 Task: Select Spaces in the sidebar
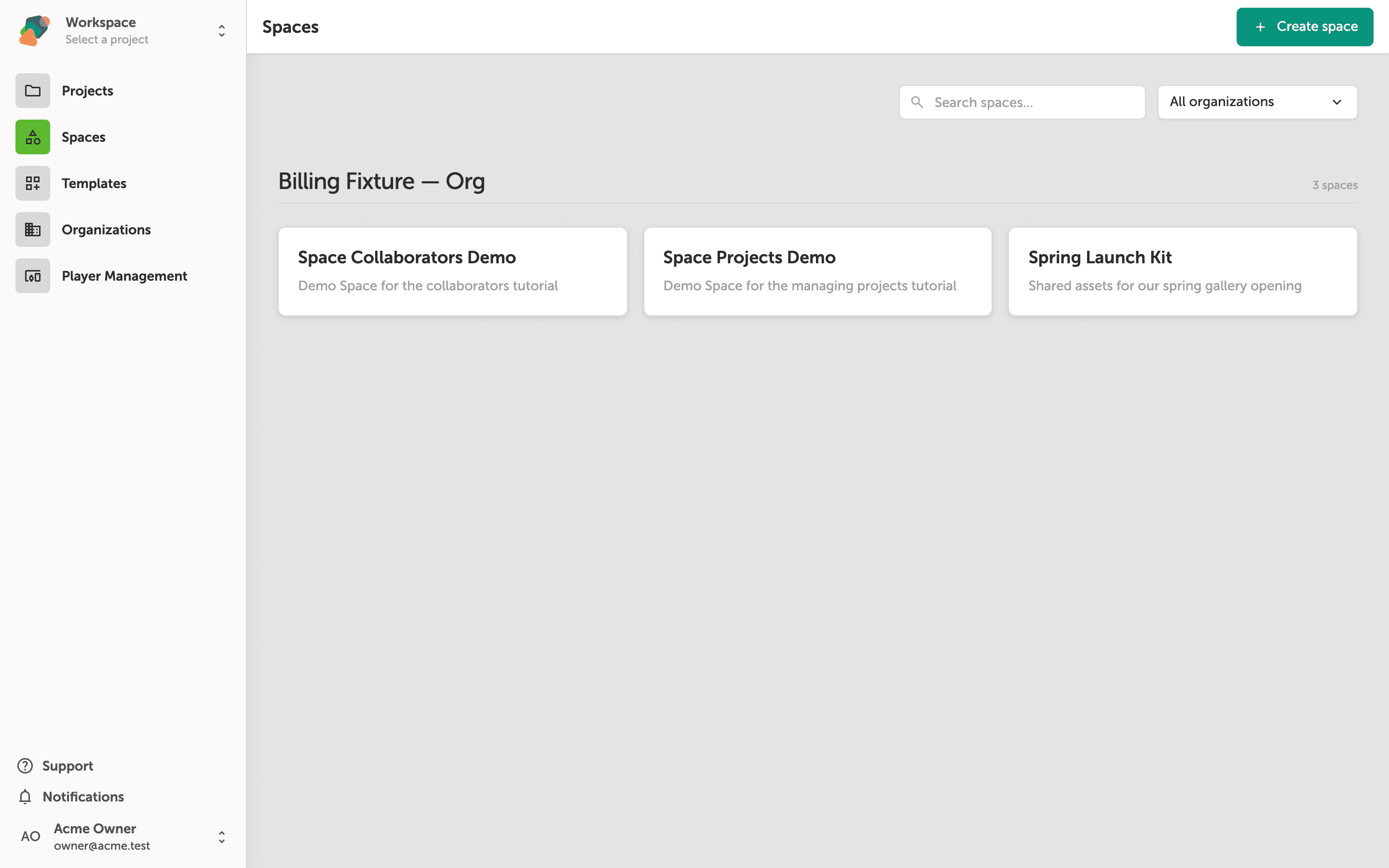pos(123,137)
